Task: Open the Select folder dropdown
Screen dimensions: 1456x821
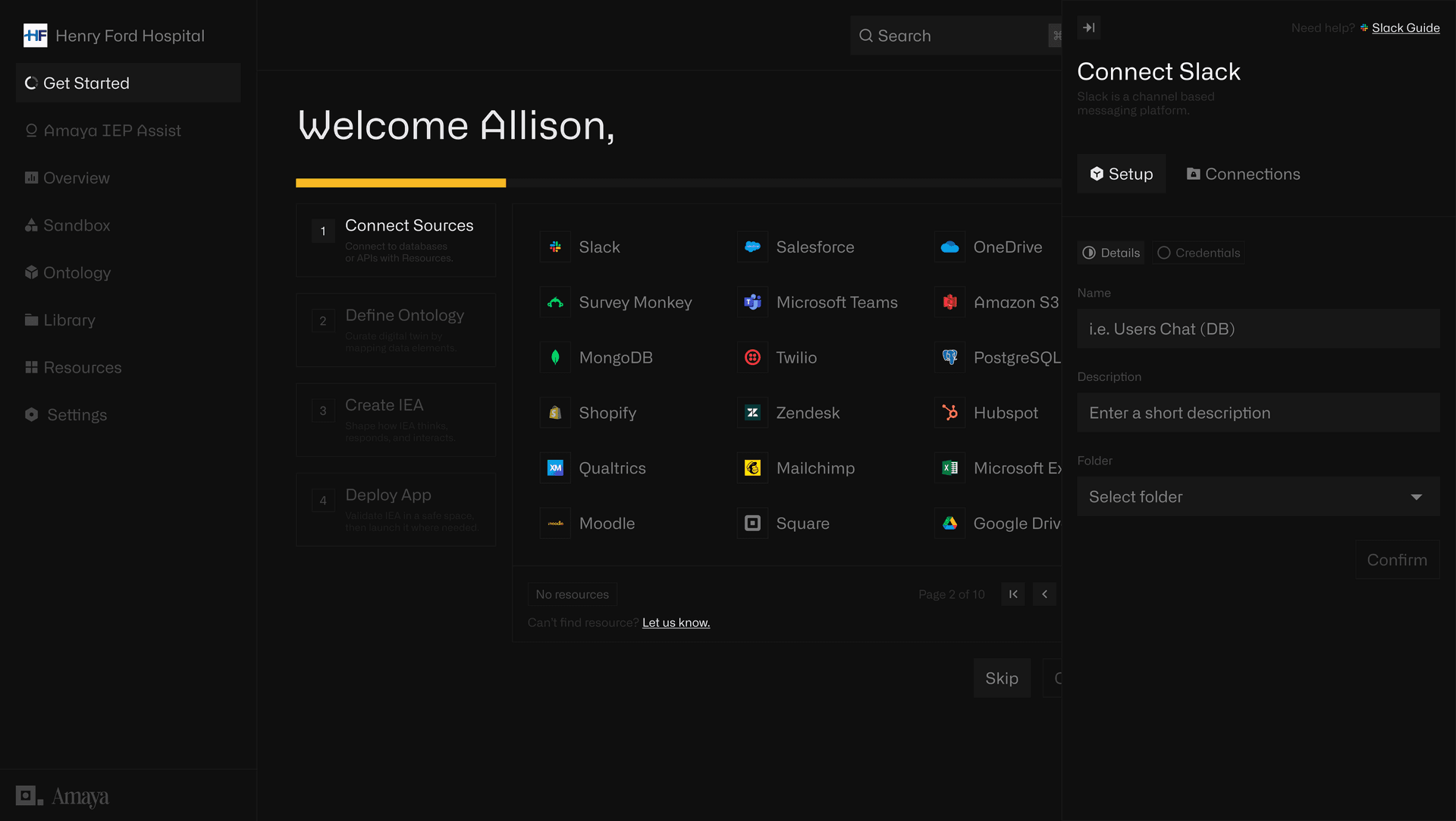Action: (1258, 497)
